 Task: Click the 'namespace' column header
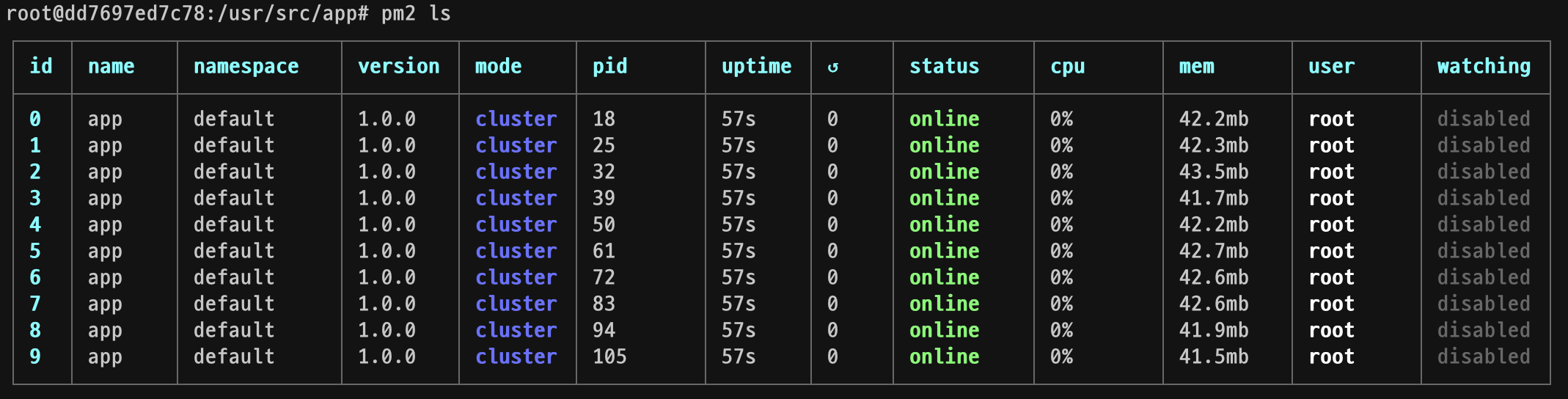click(x=246, y=67)
